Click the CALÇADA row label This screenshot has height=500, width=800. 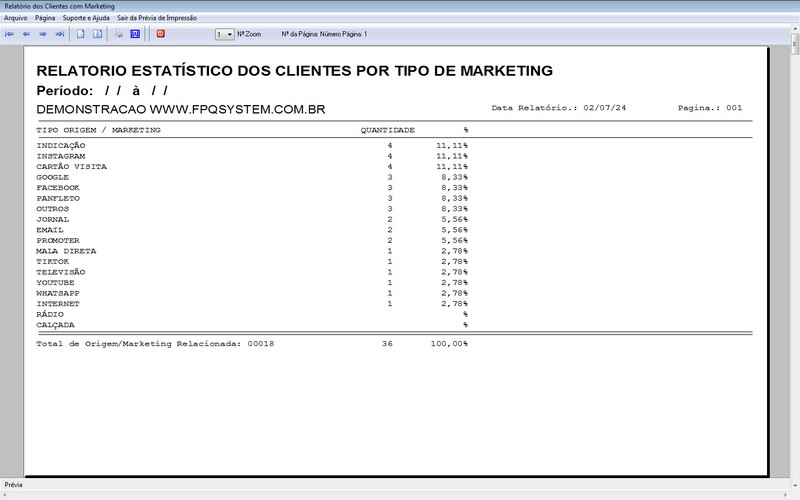(x=55, y=325)
